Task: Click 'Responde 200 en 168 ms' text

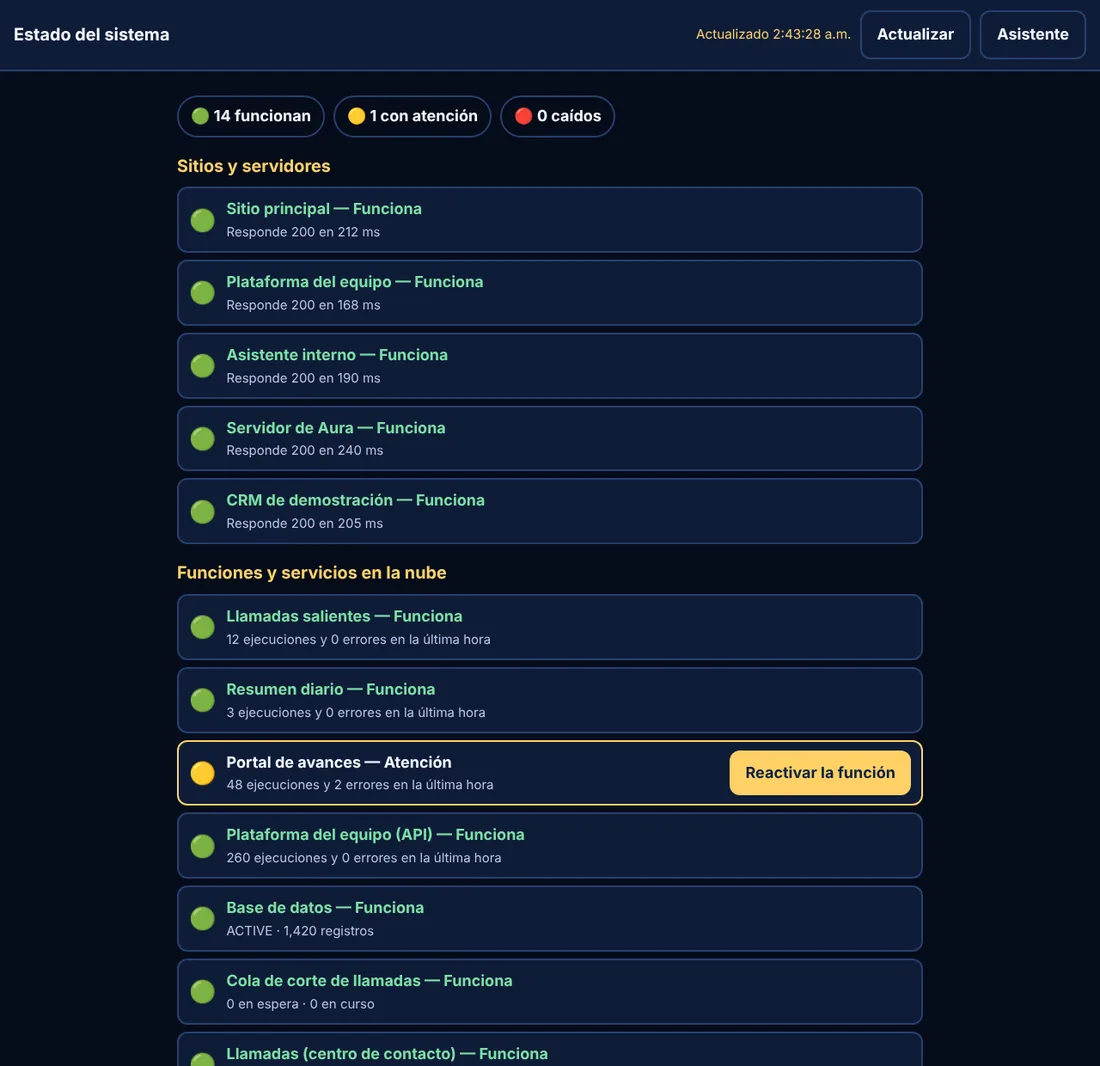Action: 303,305
